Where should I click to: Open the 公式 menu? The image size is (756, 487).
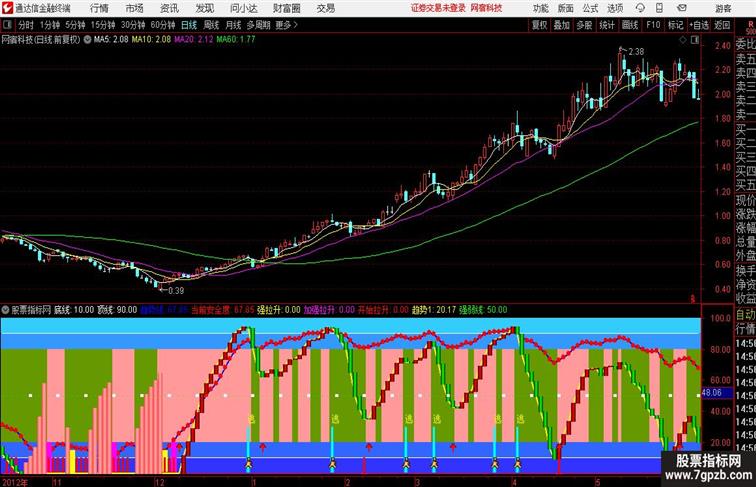[x=590, y=8]
